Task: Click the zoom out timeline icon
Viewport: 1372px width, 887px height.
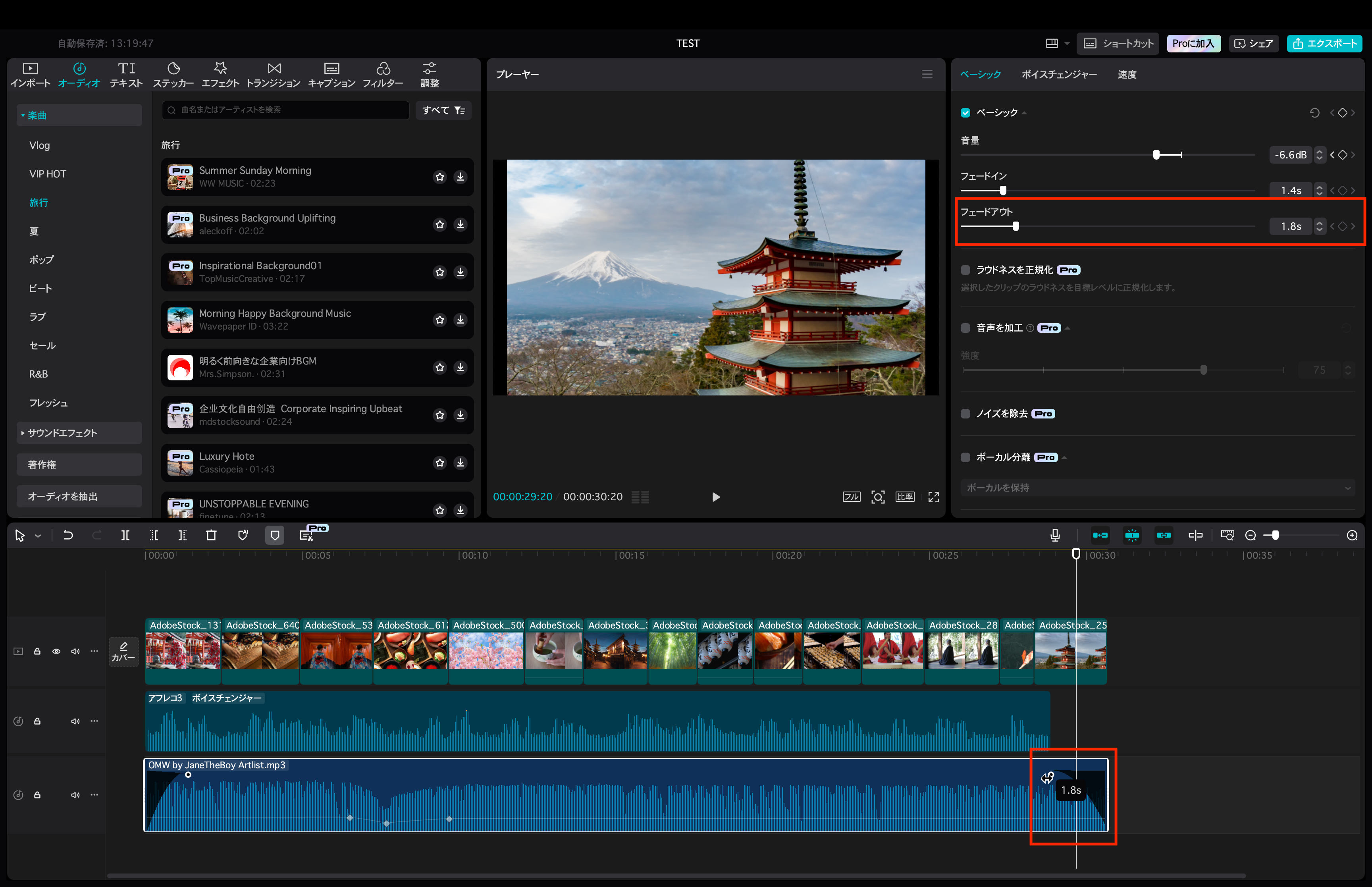Action: pyautogui.click(x=1250, y=535)
